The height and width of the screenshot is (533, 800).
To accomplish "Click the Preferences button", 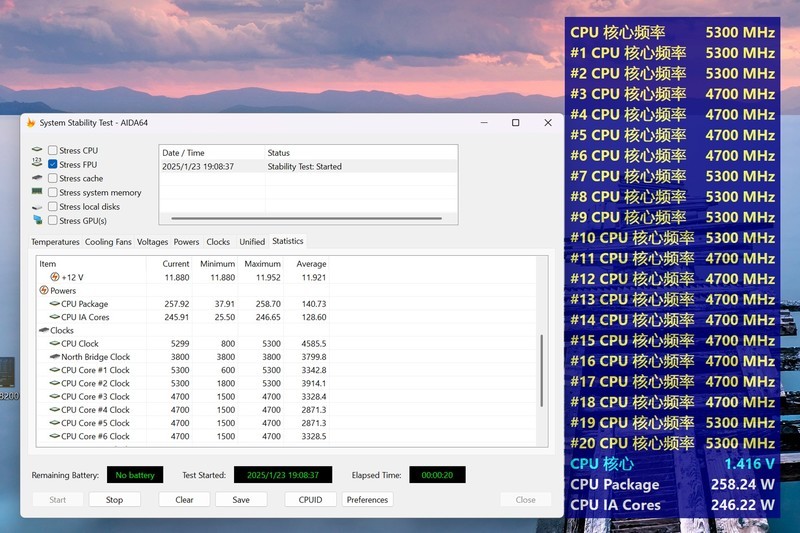I will click(x=367, y=500).
